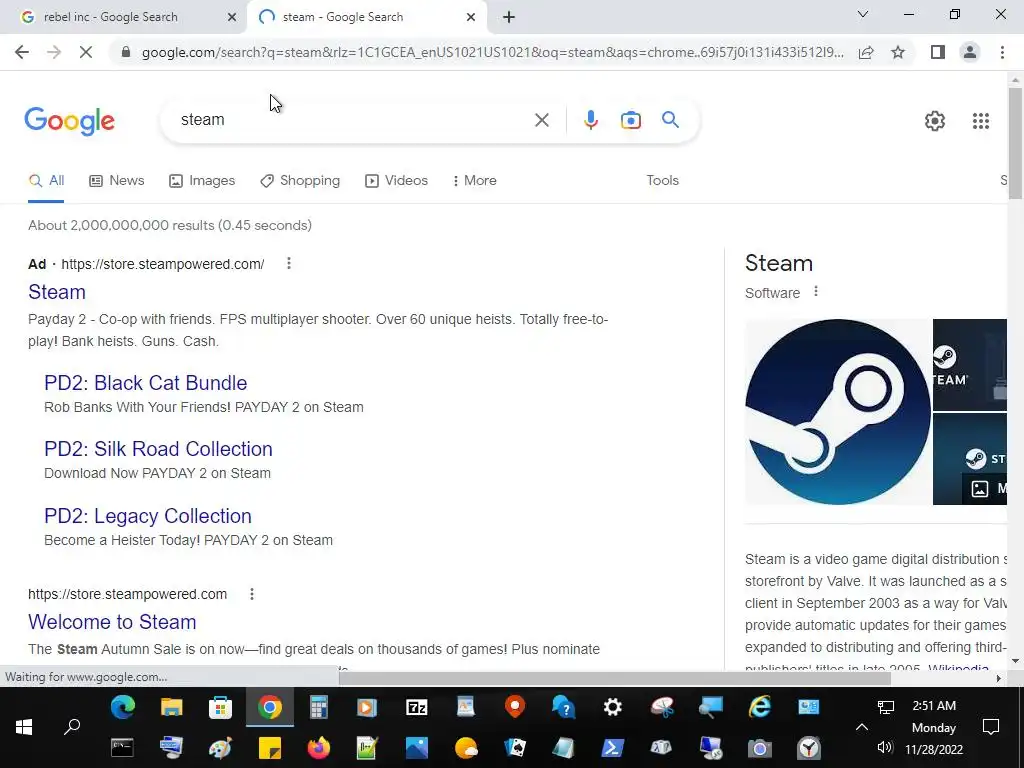Clear the search box with the X

541,120
